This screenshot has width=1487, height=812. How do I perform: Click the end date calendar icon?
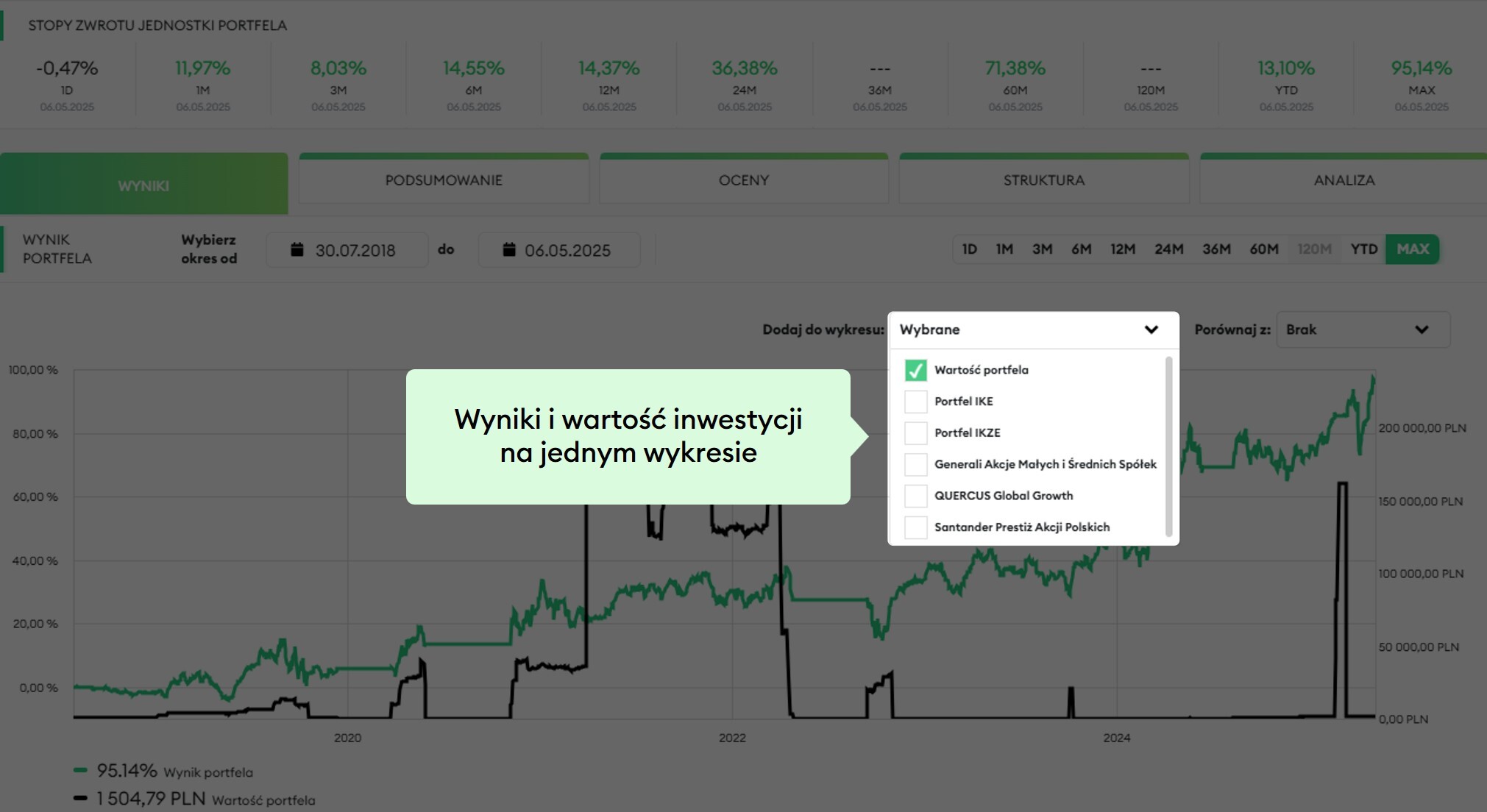508,250
